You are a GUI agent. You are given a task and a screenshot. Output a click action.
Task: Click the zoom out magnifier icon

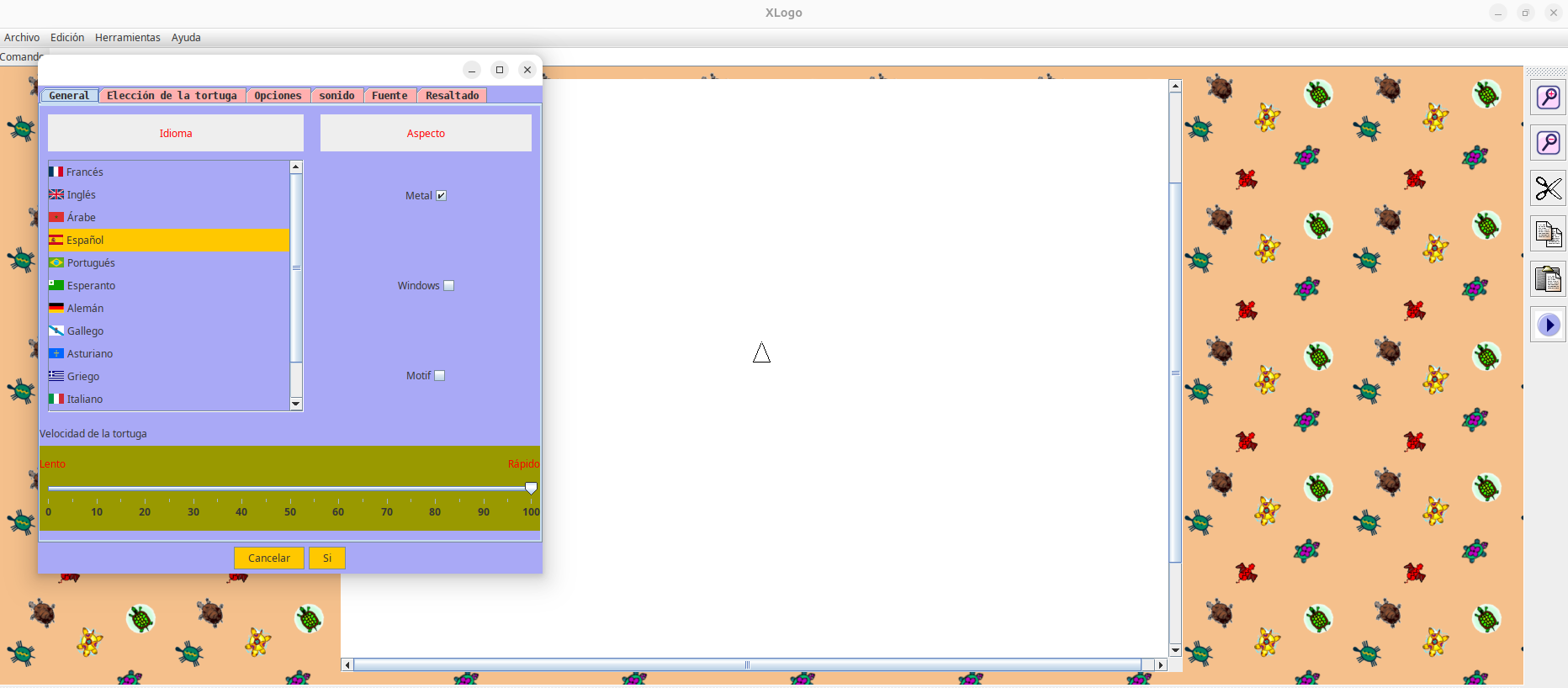pos(1548,143)
